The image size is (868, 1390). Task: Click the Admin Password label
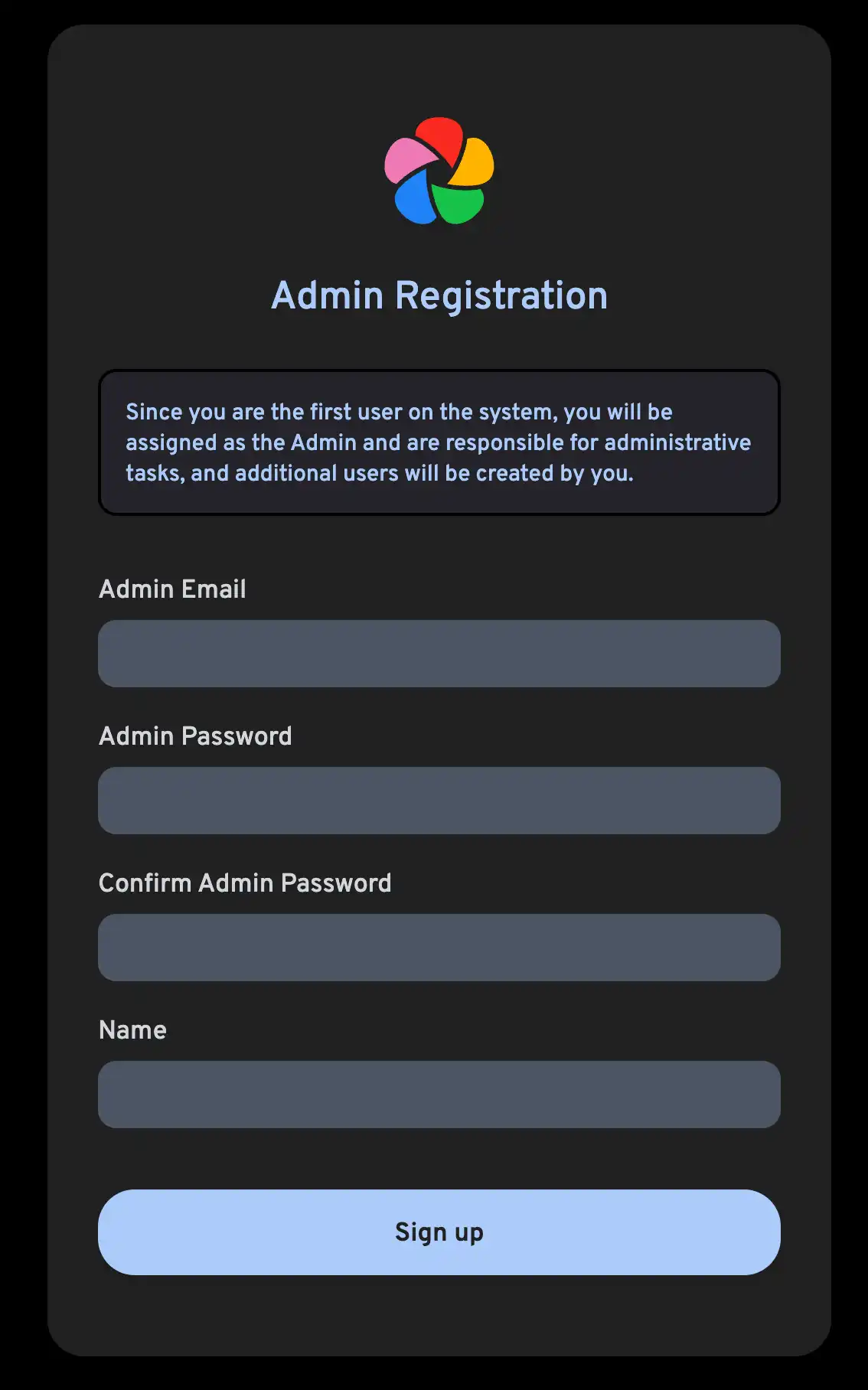point(196,736)
